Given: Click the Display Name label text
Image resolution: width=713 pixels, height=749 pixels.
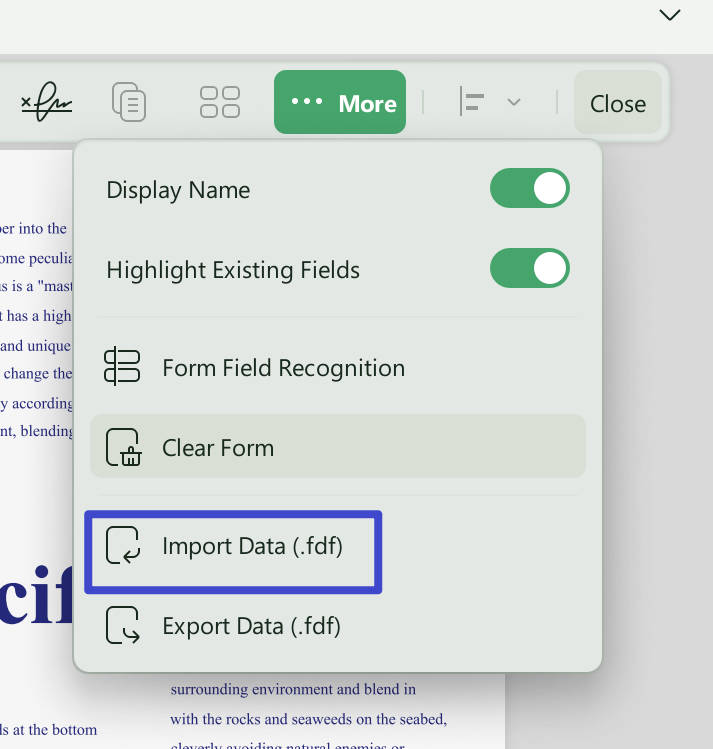Looking at the screenshot, I should (178, 190).
